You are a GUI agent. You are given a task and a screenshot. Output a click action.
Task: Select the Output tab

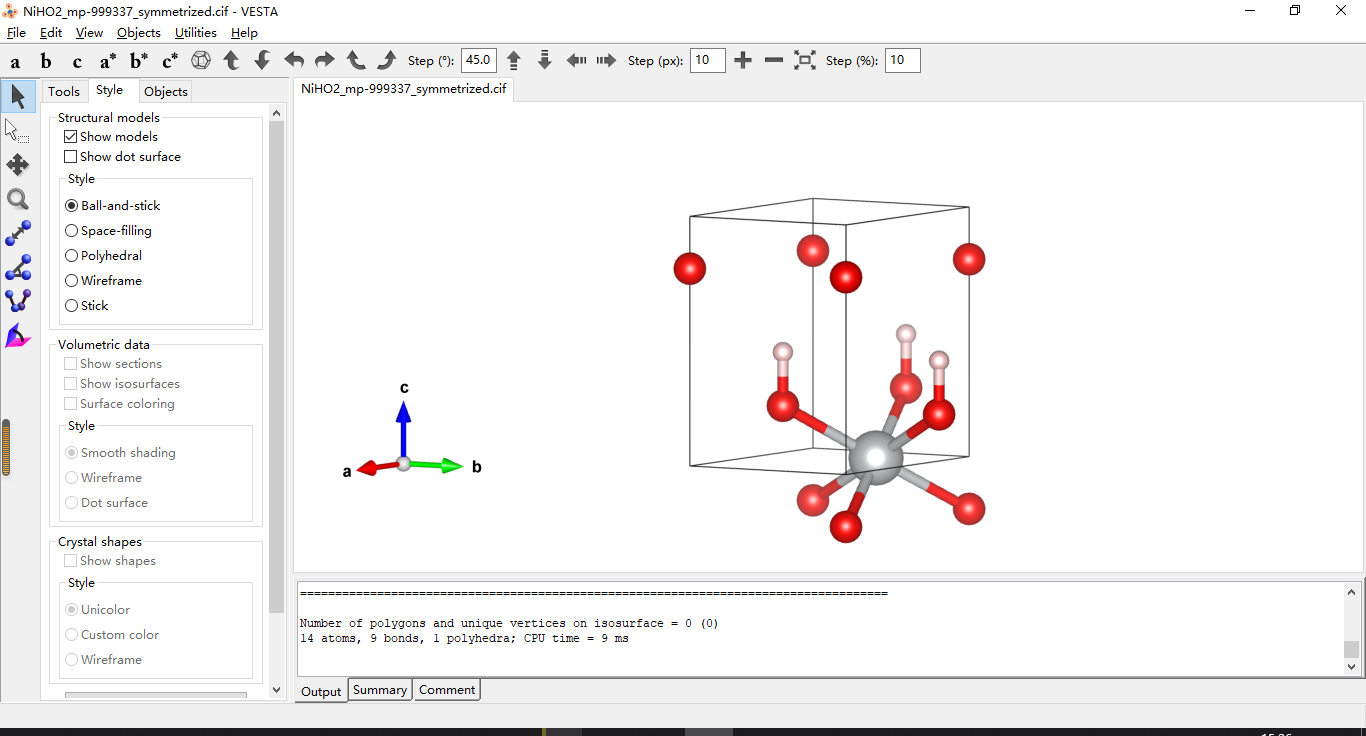point(321,691)
